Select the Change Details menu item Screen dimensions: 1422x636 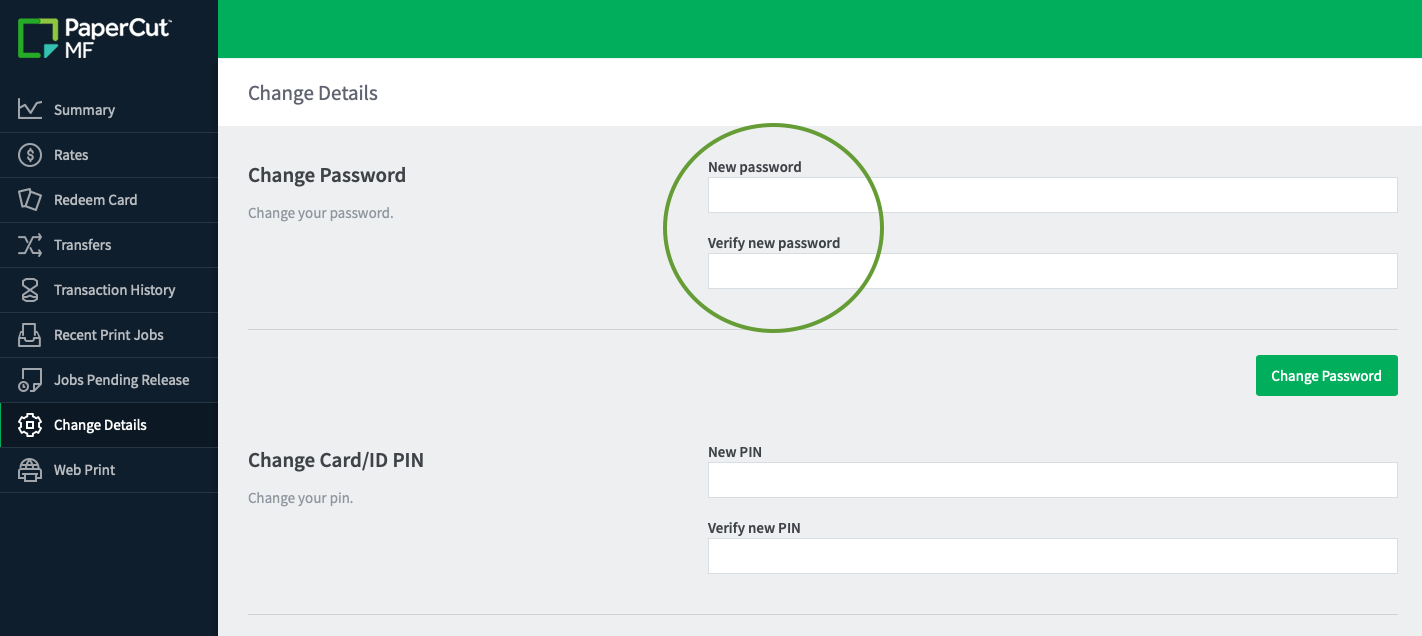(109, 425)
